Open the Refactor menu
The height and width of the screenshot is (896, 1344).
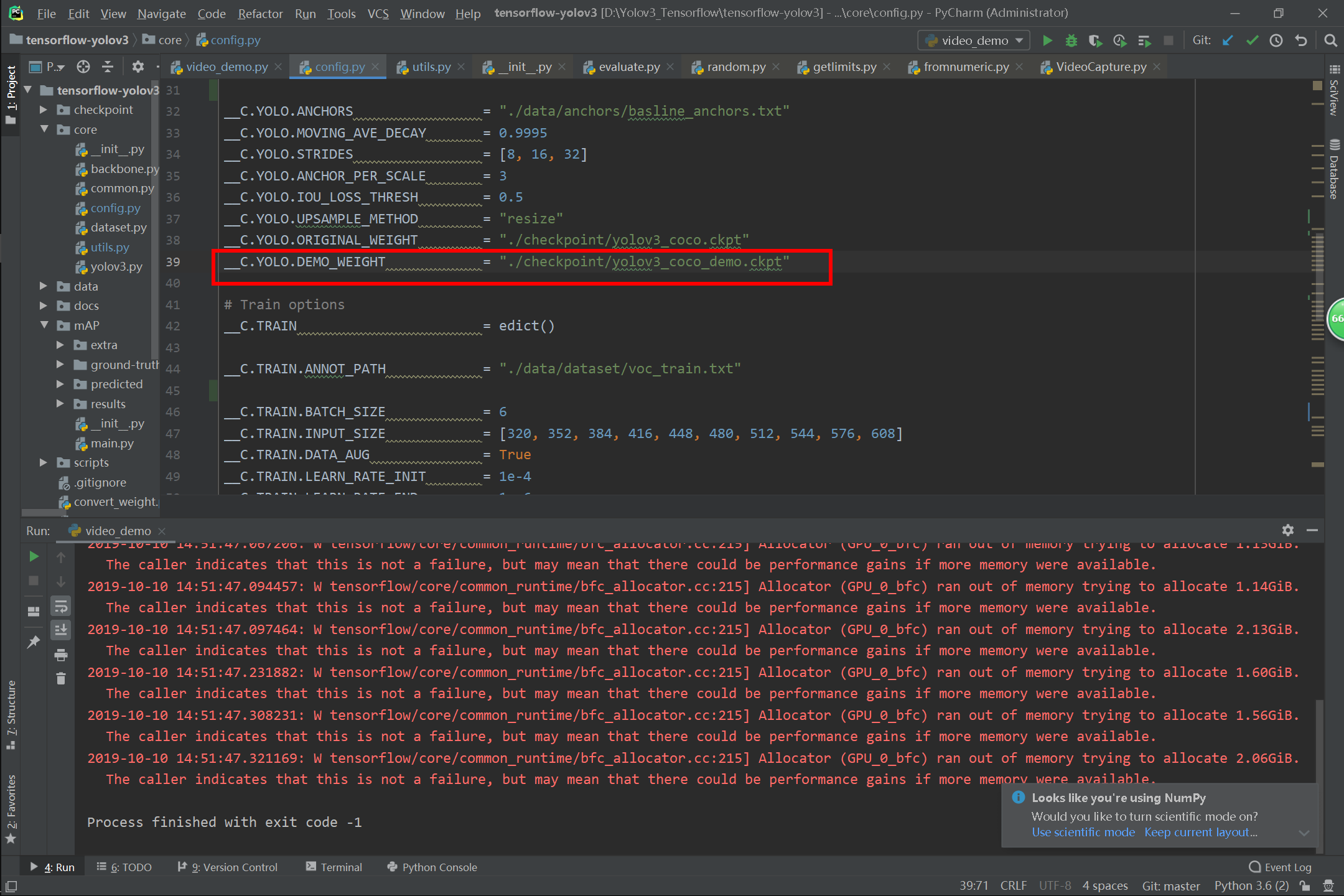coord(259,13)
